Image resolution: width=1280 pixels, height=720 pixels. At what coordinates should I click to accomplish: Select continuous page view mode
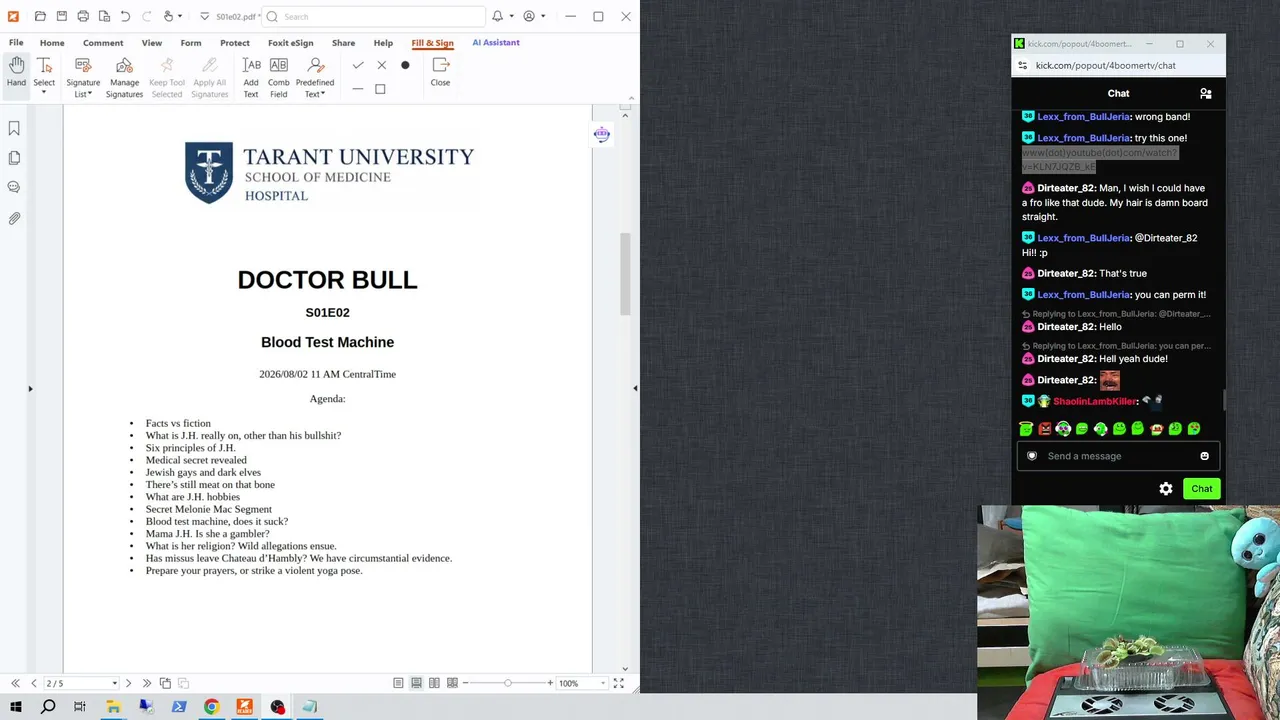pos(416,683)
